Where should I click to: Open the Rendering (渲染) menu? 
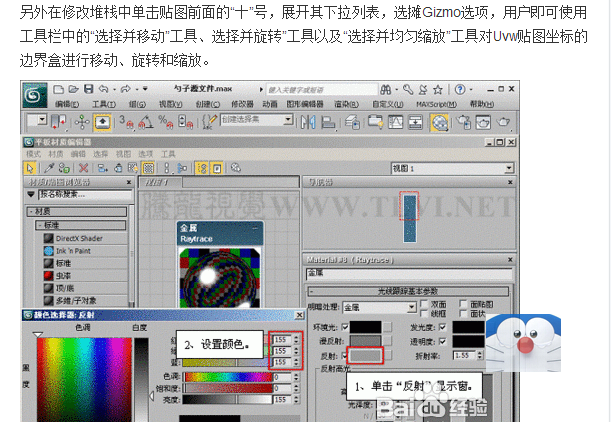pyautogui.click(x=346, y=104)
